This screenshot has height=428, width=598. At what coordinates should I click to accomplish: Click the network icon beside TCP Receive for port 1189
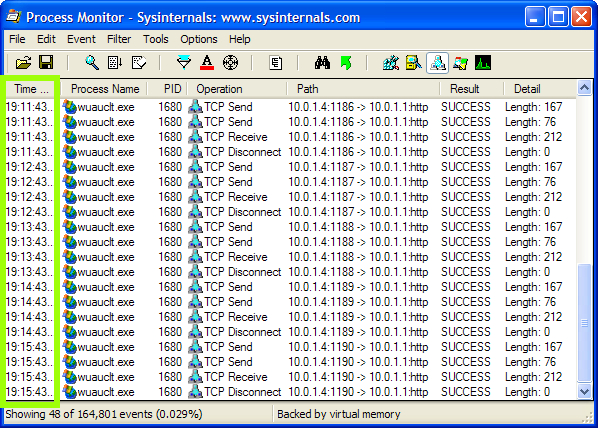click(x=195, y=317)
